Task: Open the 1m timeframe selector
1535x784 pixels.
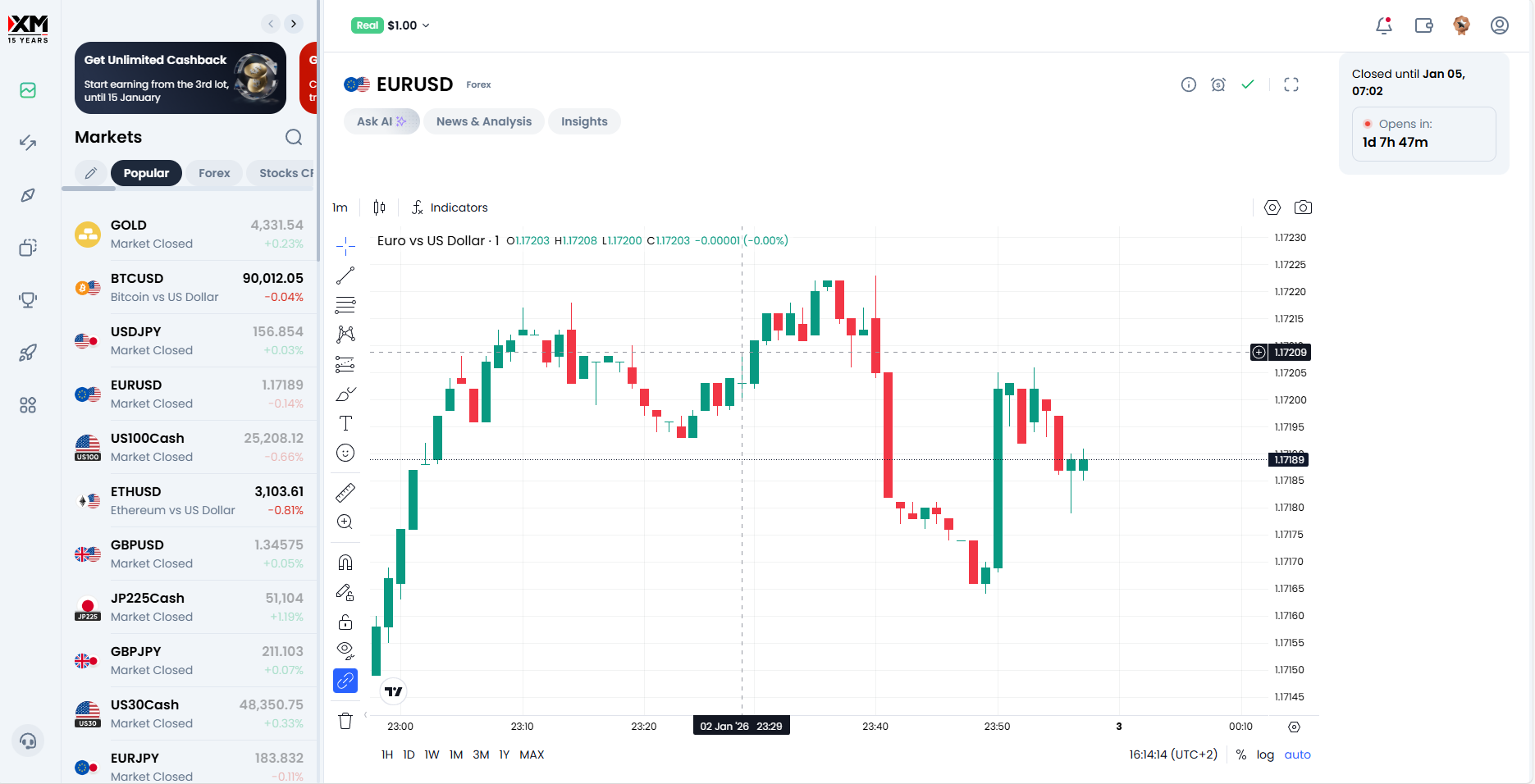Action: (x=340, y=207)
